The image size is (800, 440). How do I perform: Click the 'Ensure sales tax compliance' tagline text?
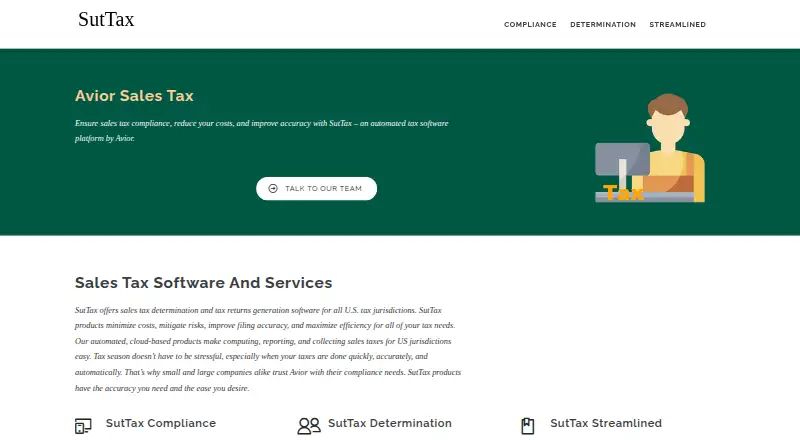pos(262,131)
